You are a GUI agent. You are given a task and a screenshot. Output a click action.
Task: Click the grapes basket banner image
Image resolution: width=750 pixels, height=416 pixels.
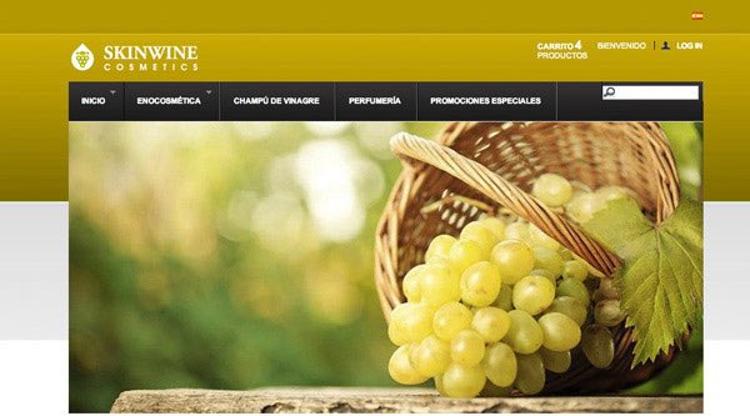[x=386, y=267]
